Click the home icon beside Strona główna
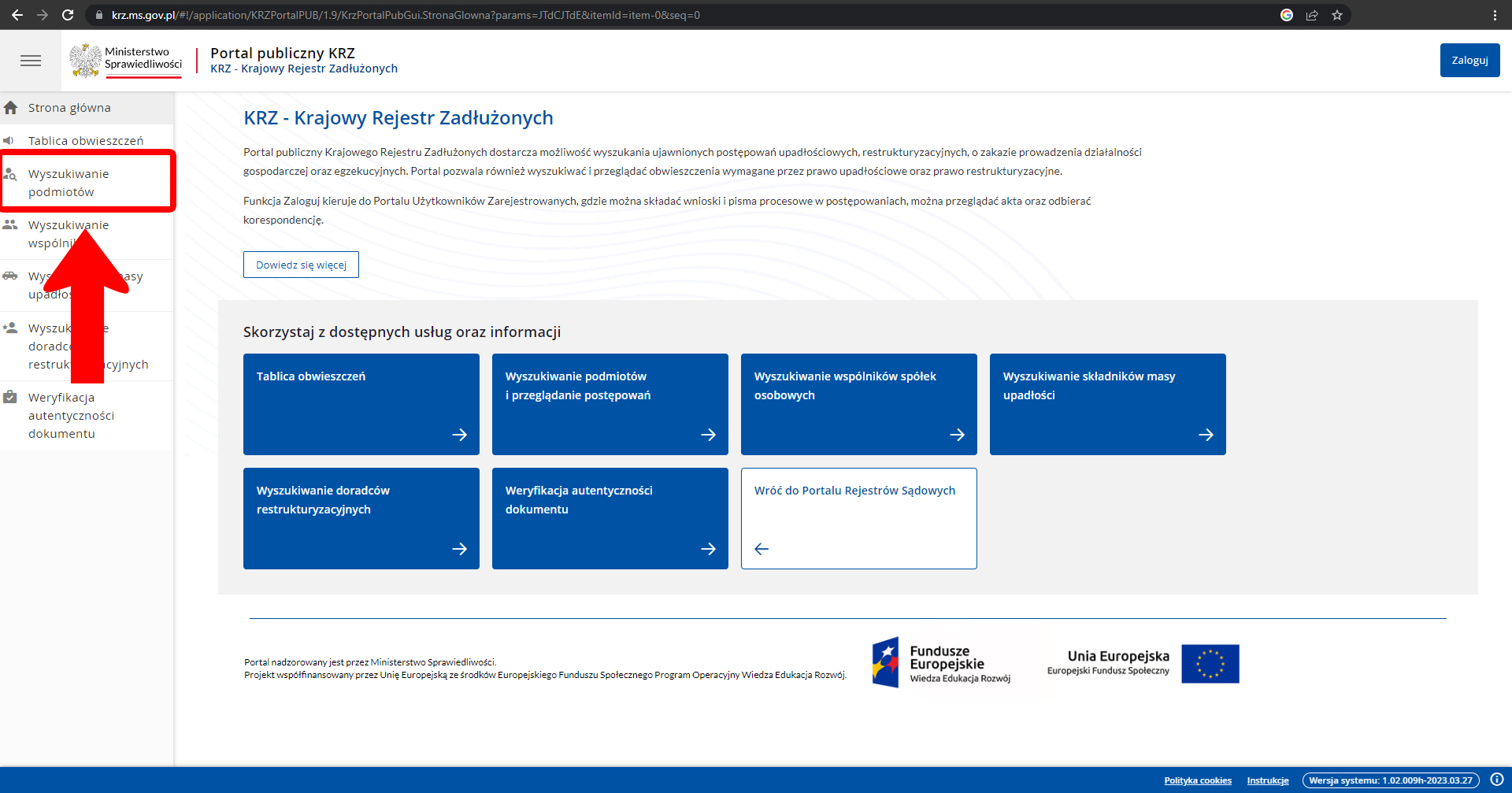The image size is (1512, 793). point(11,107)
